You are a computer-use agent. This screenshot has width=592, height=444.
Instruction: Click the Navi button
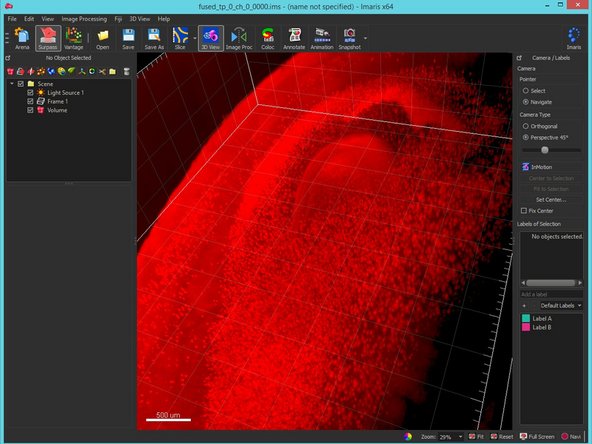coord(571,437)
